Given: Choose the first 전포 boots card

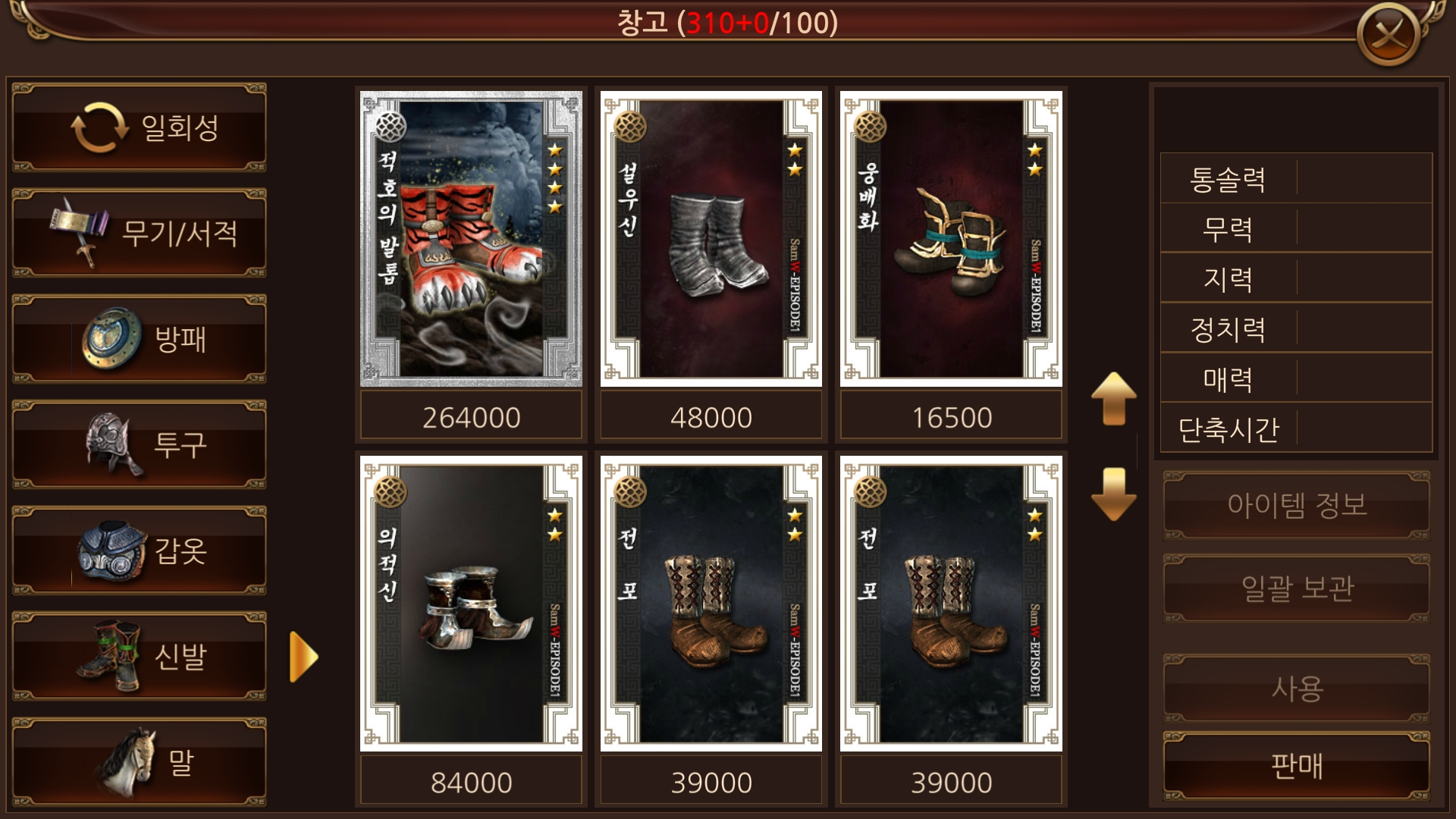Looking at the screenshot, I should (x=711, y=604).
